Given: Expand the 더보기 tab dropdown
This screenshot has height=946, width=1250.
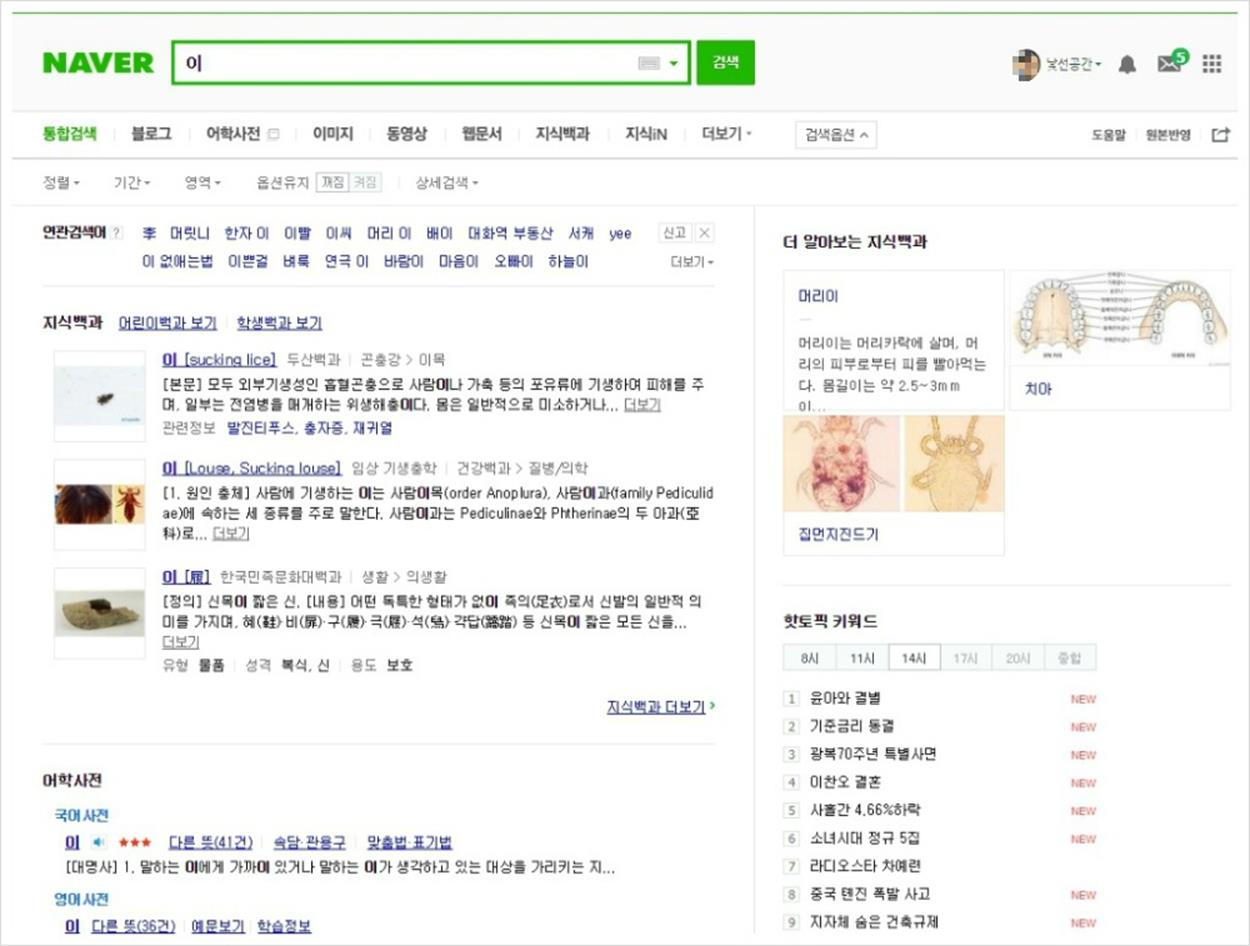Looking at the screenshot, I should [x=727, y=133].
